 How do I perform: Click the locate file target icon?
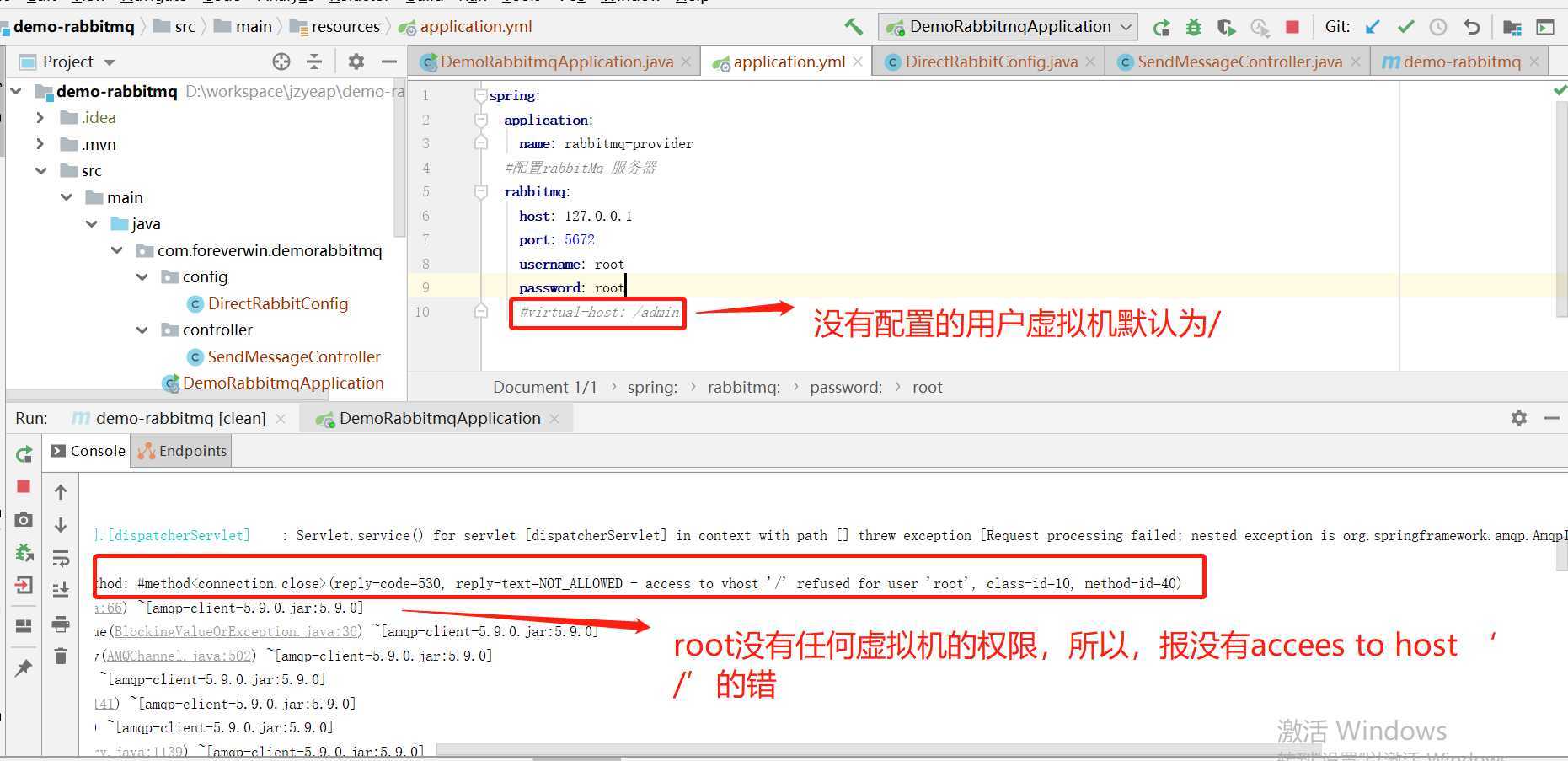point(281,62)
